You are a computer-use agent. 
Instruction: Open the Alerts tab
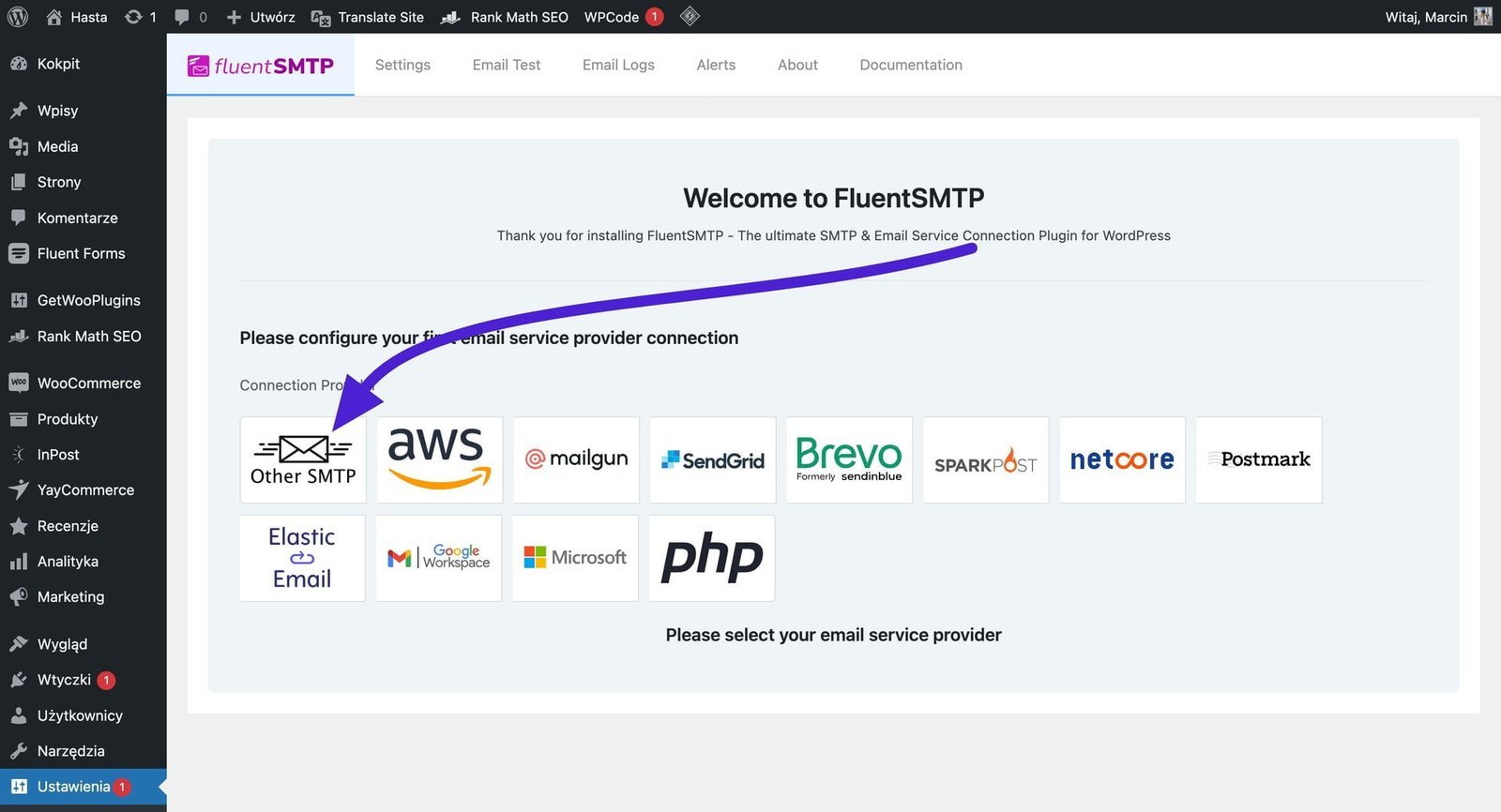[716, 65]
